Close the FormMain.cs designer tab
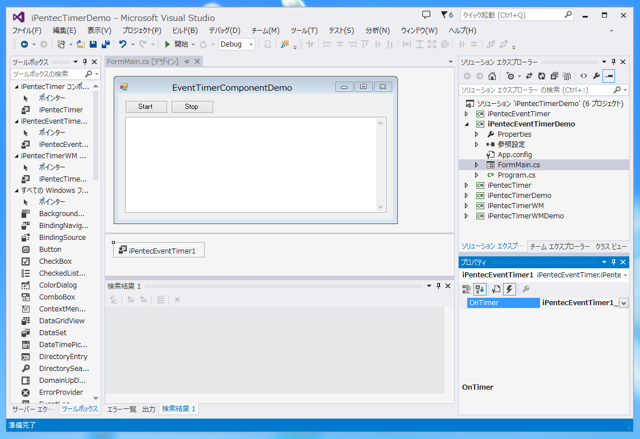The width and height of the screenshot is (640, 439). click(197, 61)
